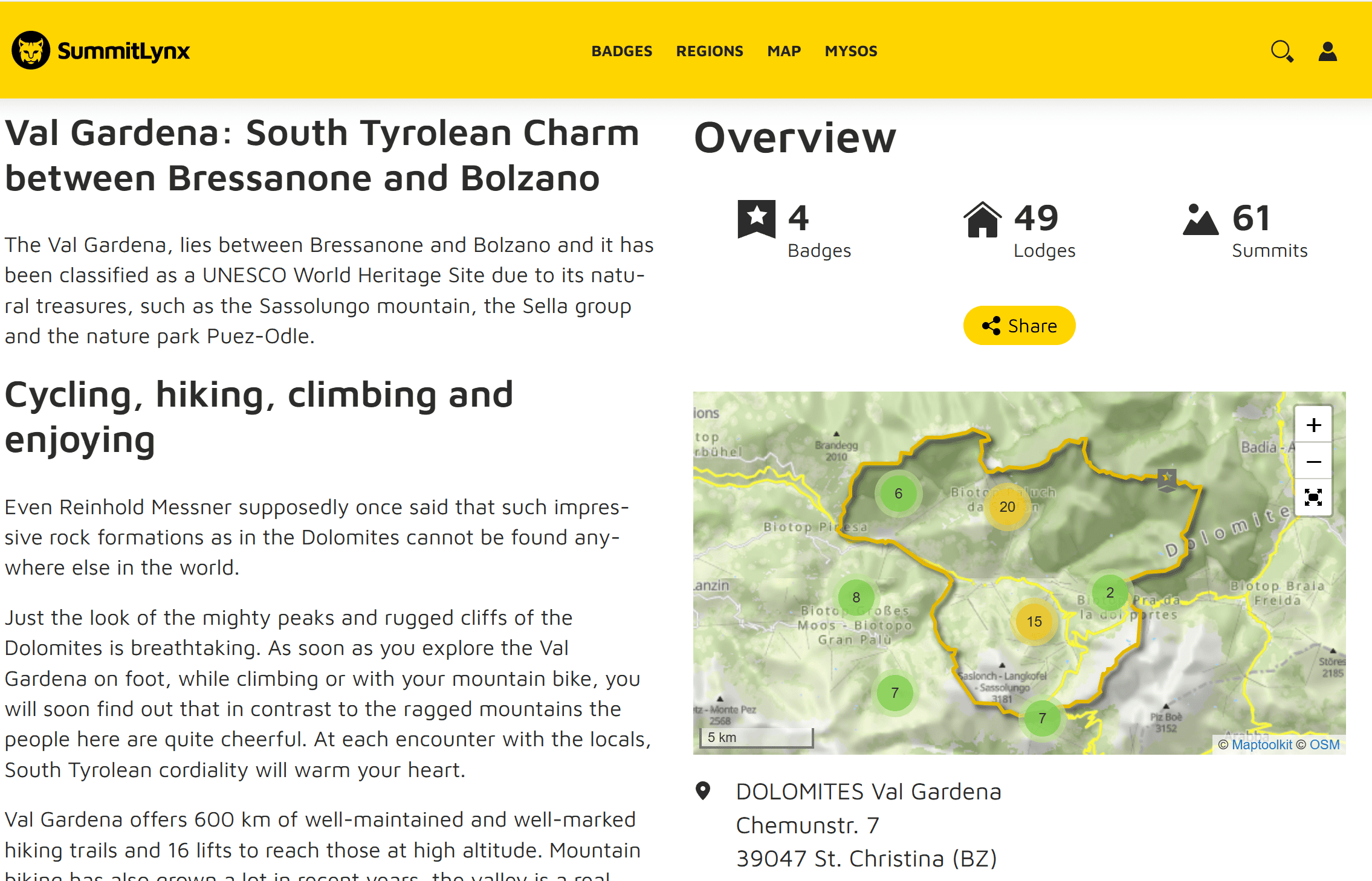1372x881 pixels.
Task: Open the Maptoolkit attribution link
Action: coord(1261,744)
